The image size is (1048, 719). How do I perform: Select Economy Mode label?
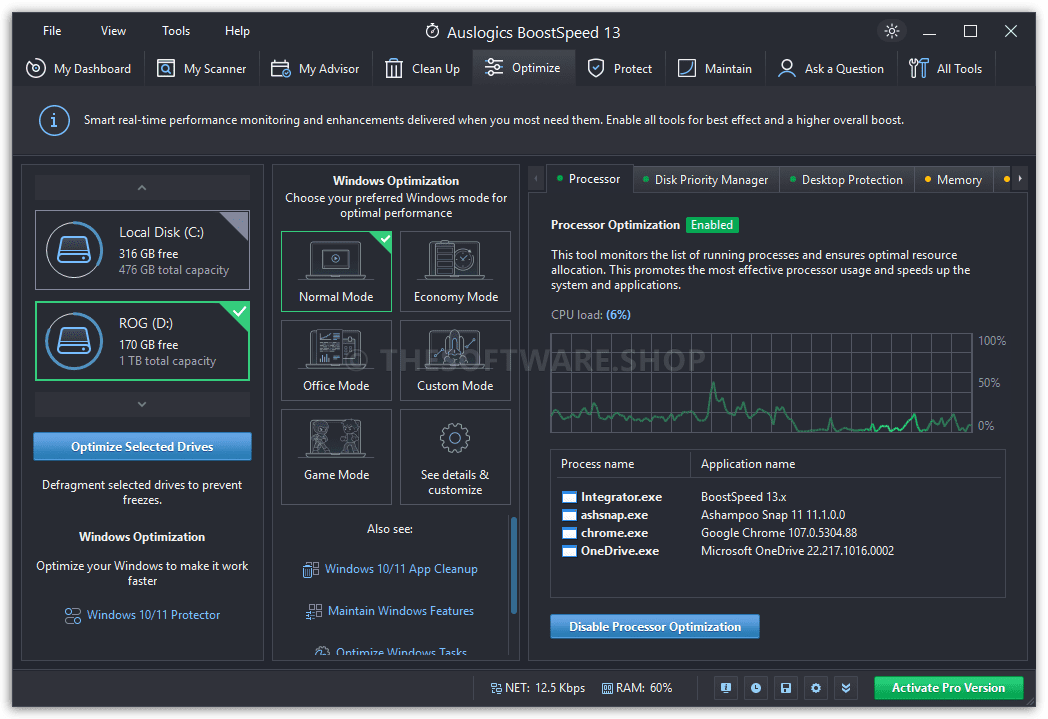point(456,297)
